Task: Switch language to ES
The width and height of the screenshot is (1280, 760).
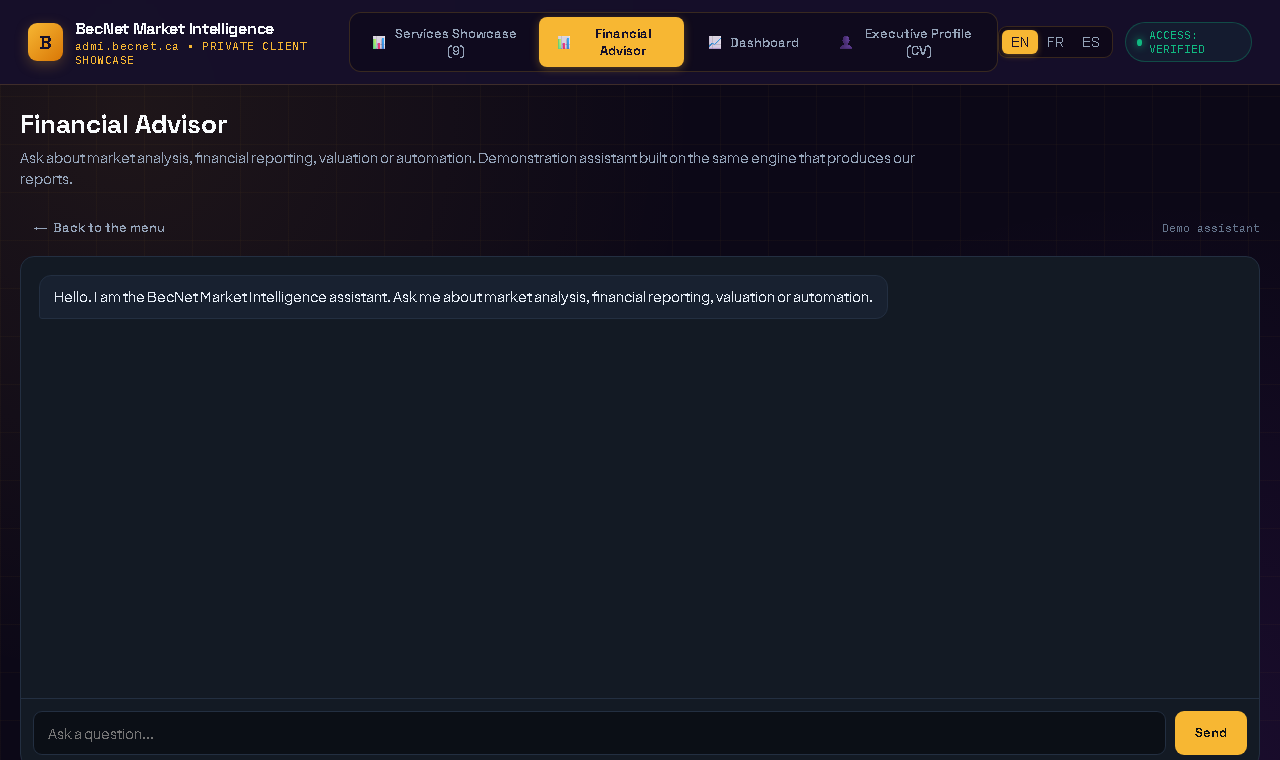Action: 1091,42
